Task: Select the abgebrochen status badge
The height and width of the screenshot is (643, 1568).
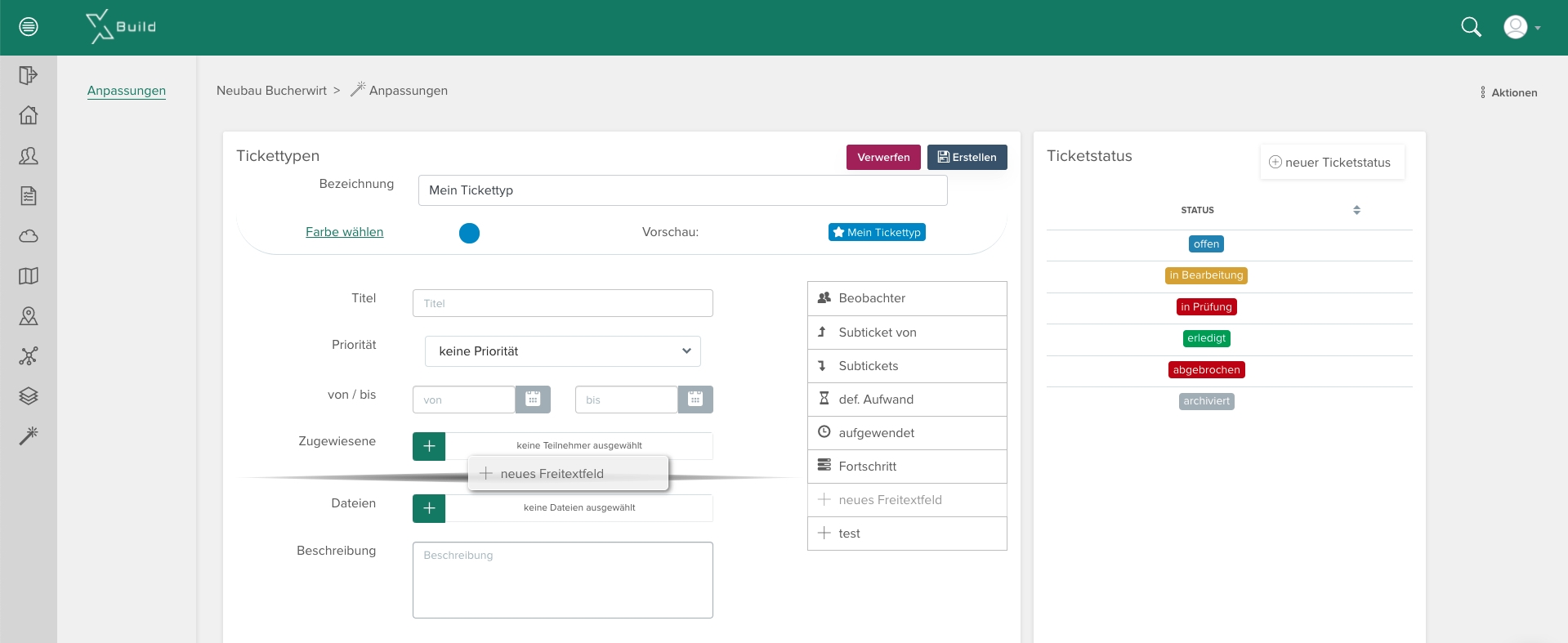Action: [x=1206, y=370]
